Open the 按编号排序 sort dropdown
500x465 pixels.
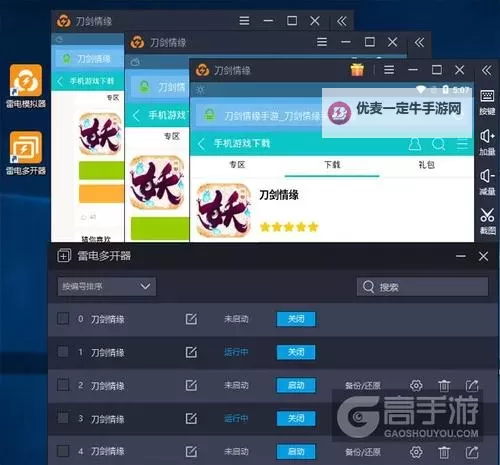click(x=106, y=286)
